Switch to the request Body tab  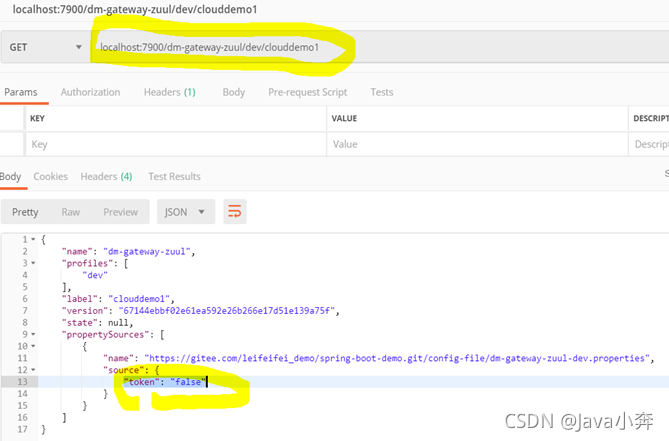(x=233, y=92)
